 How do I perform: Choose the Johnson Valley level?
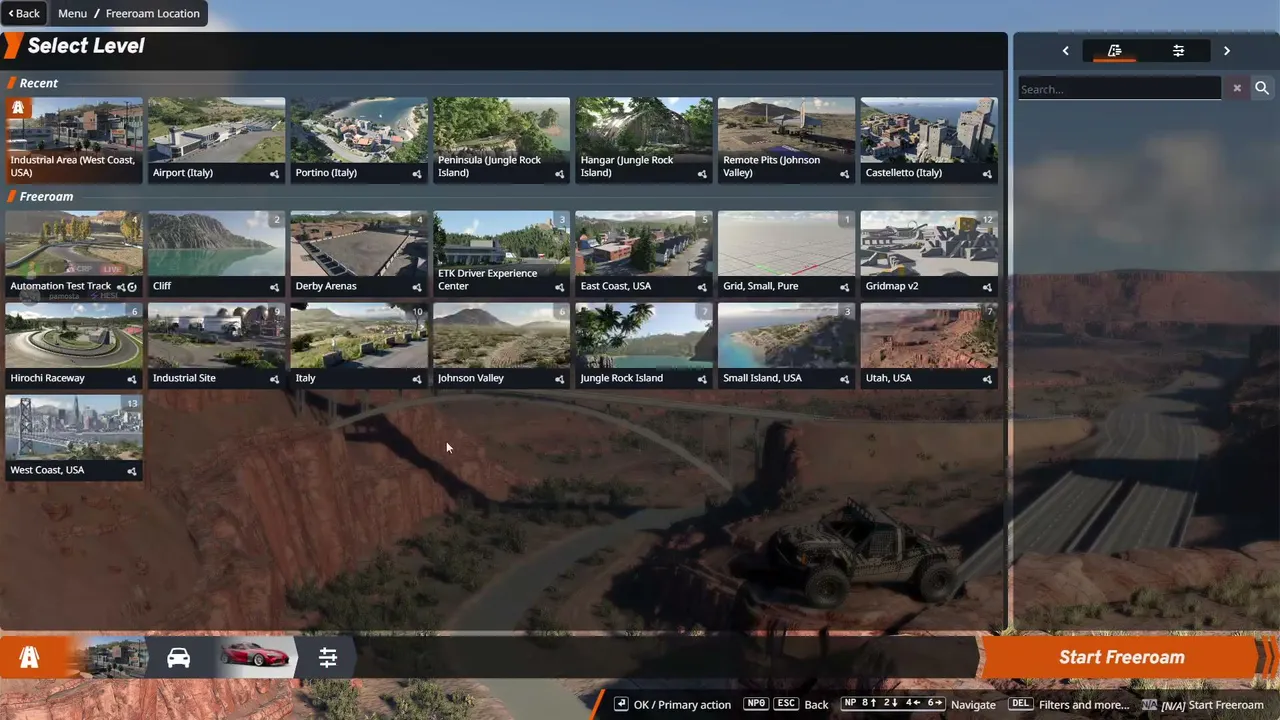(x=501, y=345)
